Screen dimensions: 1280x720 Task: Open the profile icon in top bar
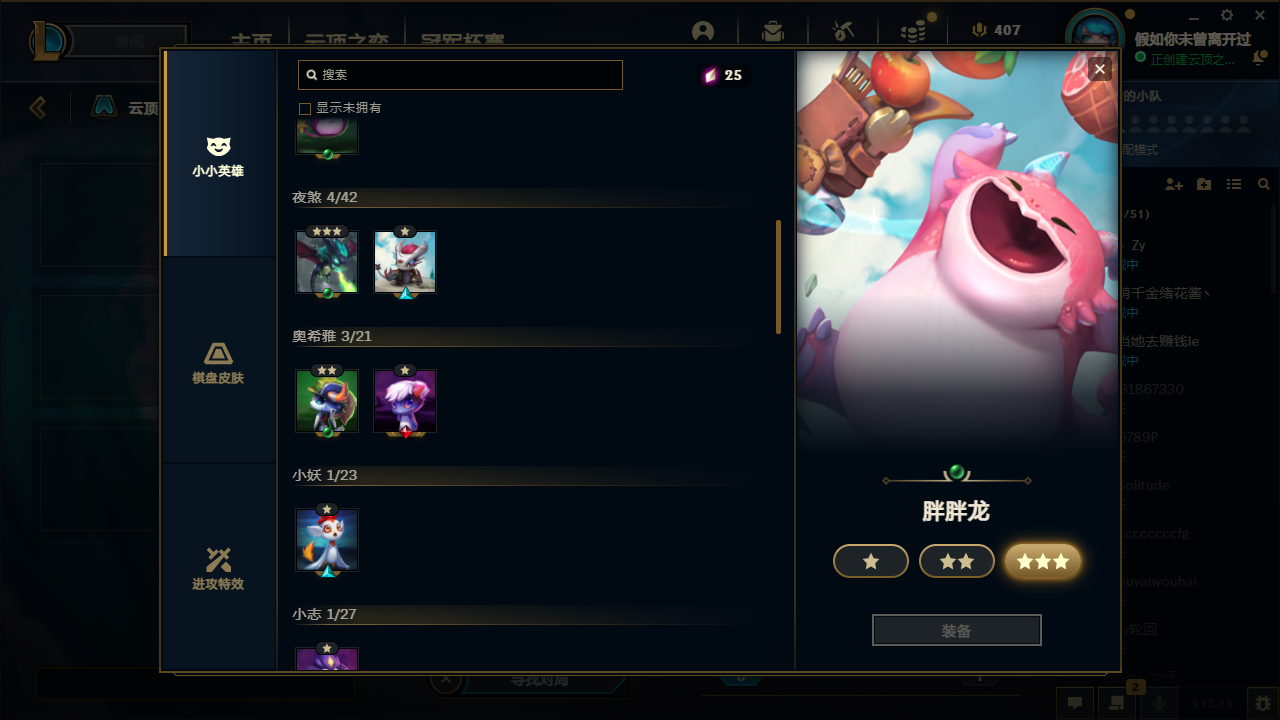[x=703, y=31]
